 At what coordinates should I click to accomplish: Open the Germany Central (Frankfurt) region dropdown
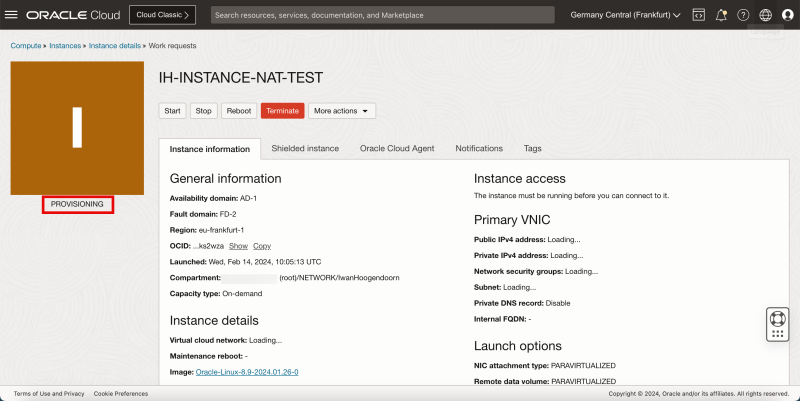625,15
